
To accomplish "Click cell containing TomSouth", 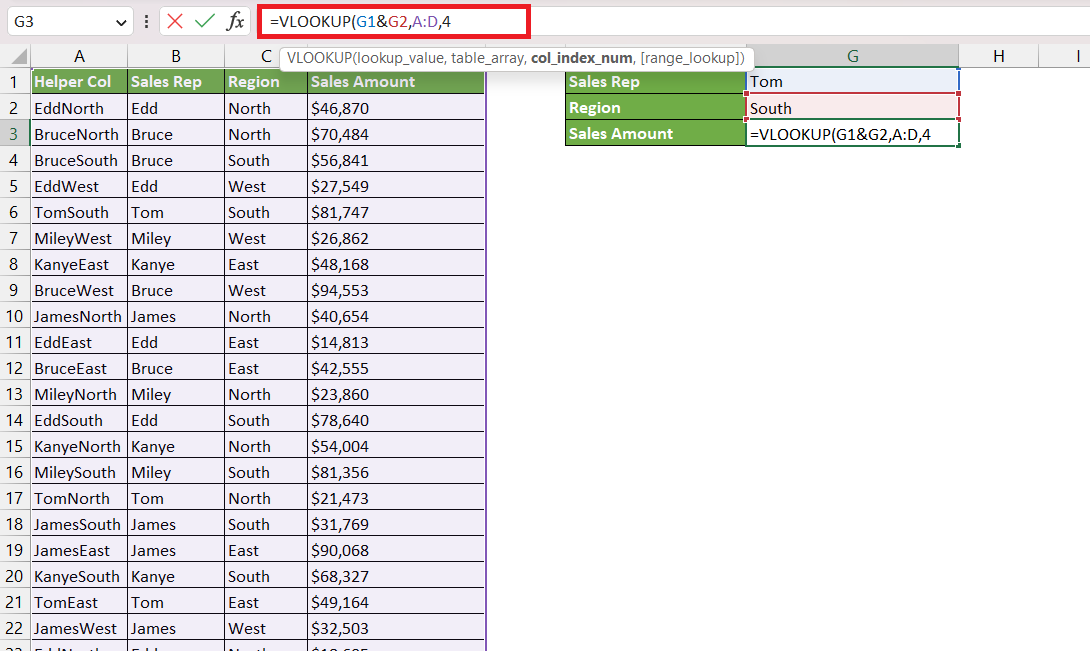I will [79, 212].
